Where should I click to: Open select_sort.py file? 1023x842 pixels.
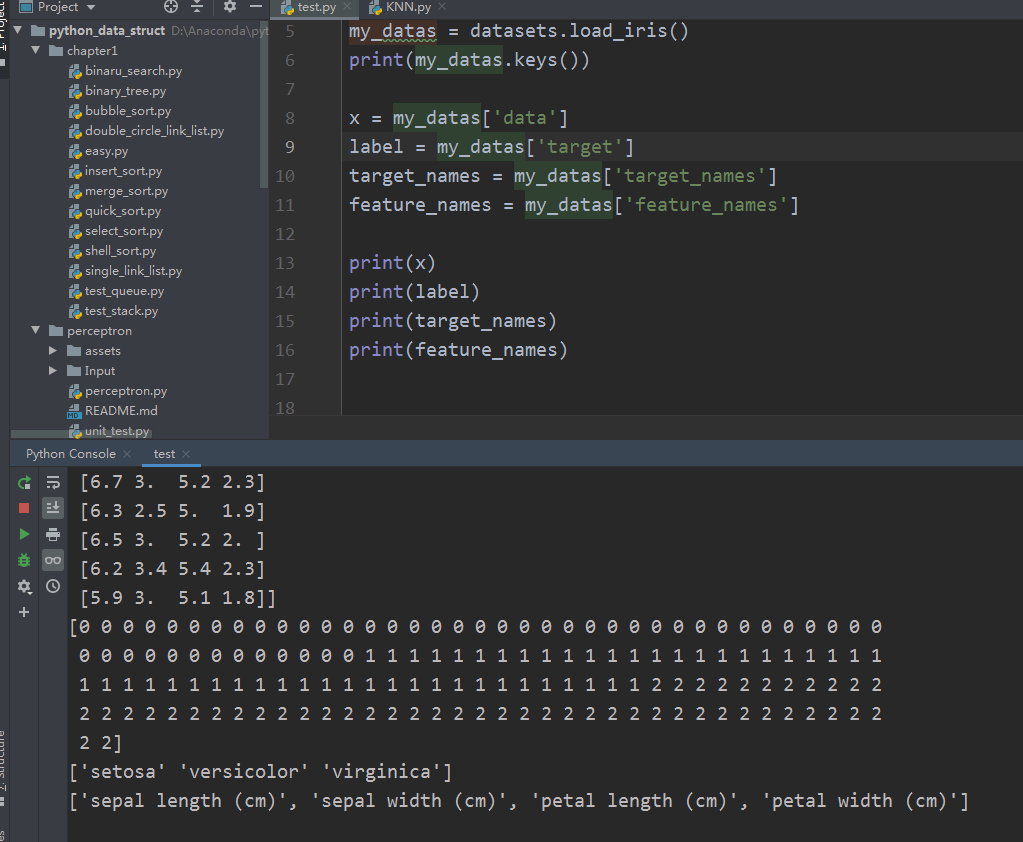pos(124,231)
